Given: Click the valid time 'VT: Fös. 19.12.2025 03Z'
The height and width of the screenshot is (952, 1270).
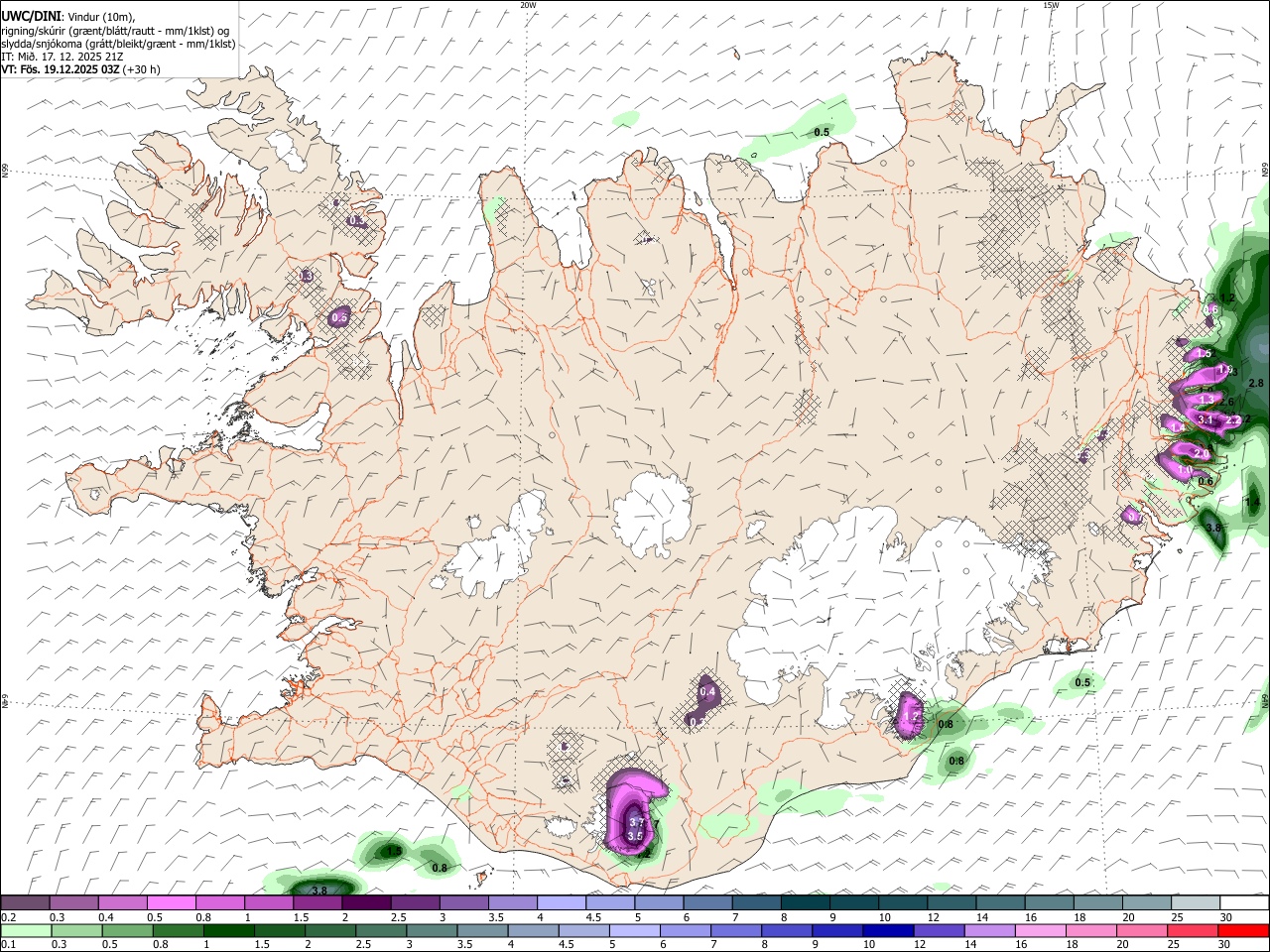Looking at the screenshot, I should pos(61,69).
